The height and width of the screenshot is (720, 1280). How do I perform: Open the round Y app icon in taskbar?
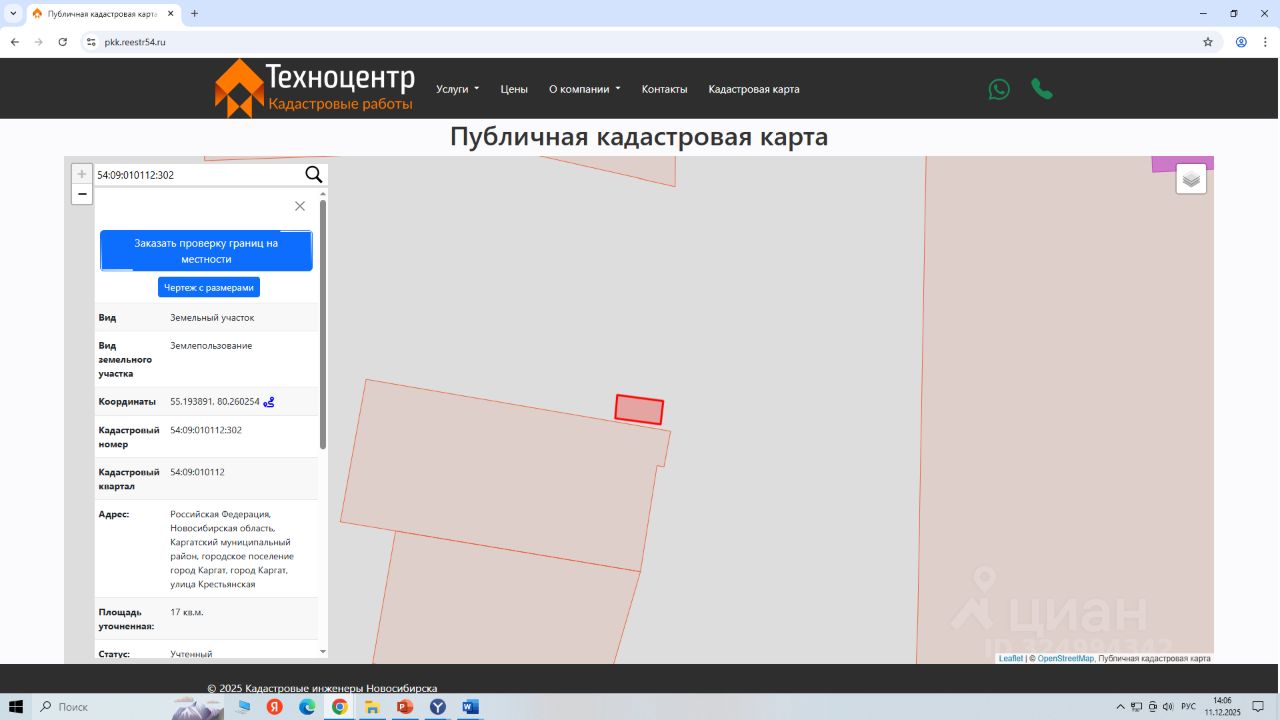click(x=438, y=707)
